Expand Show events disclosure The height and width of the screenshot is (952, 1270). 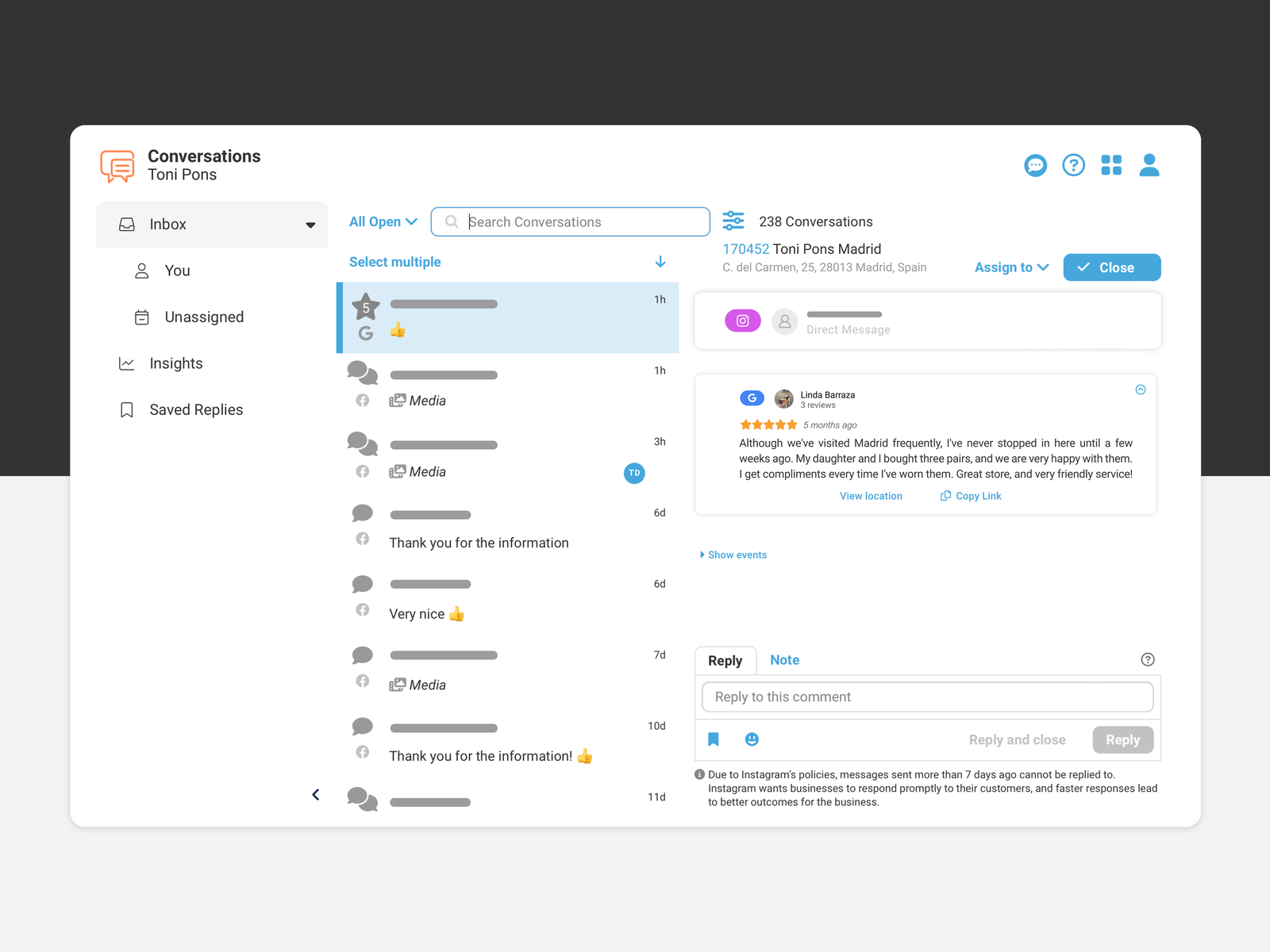(x=733, y=555)
